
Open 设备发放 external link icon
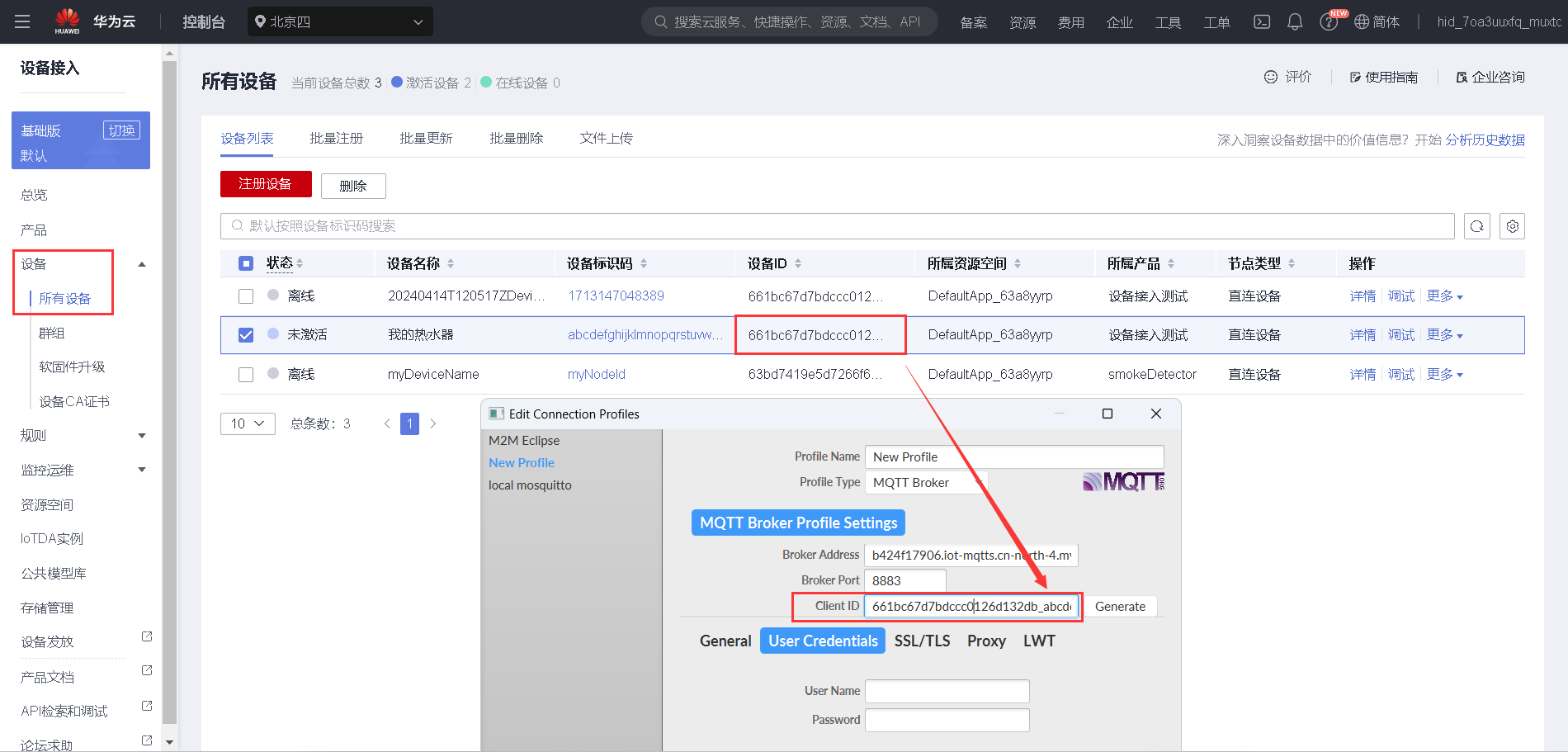click(147, 636)
